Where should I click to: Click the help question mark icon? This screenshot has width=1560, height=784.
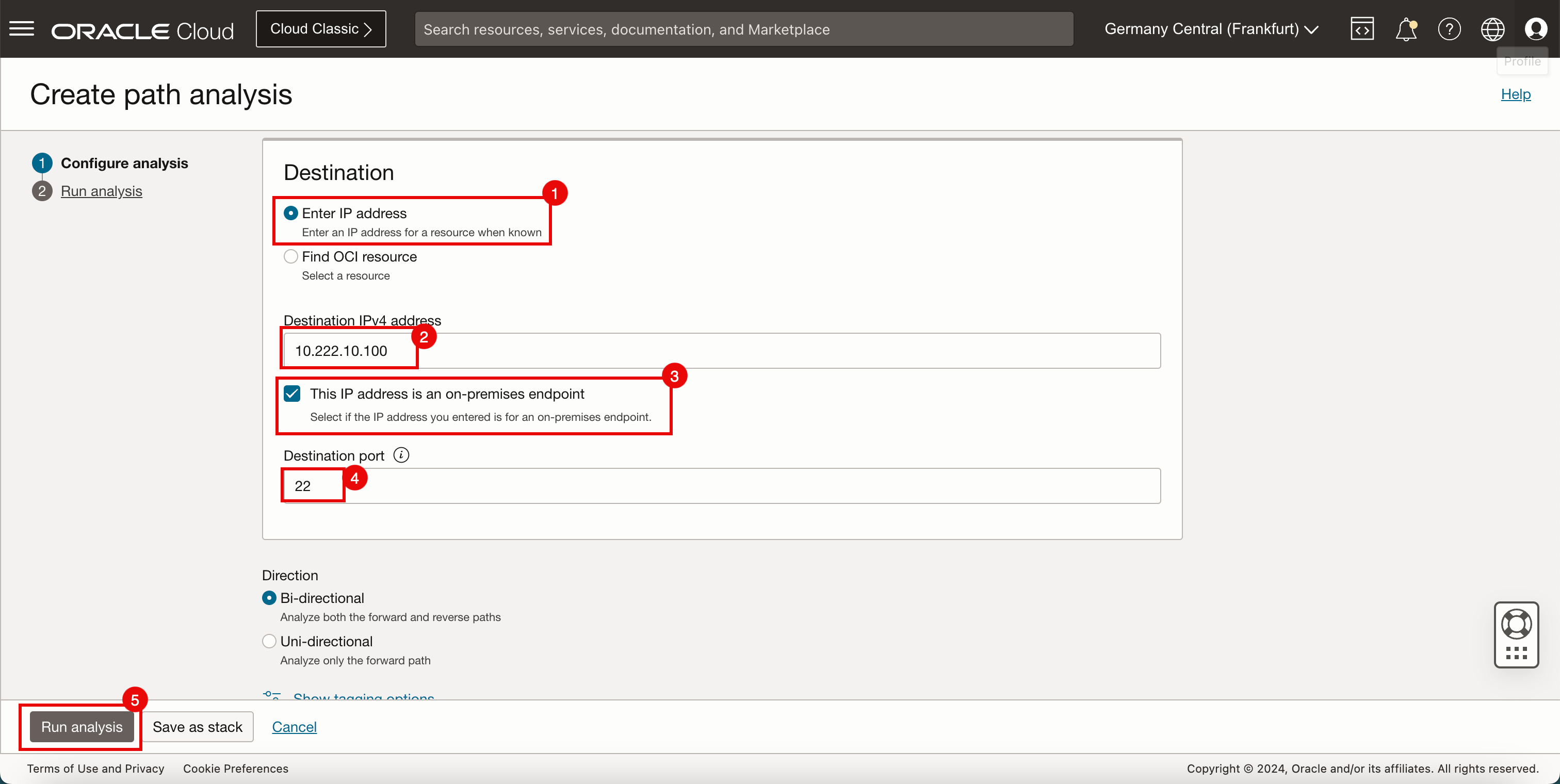coord(1449,28)
